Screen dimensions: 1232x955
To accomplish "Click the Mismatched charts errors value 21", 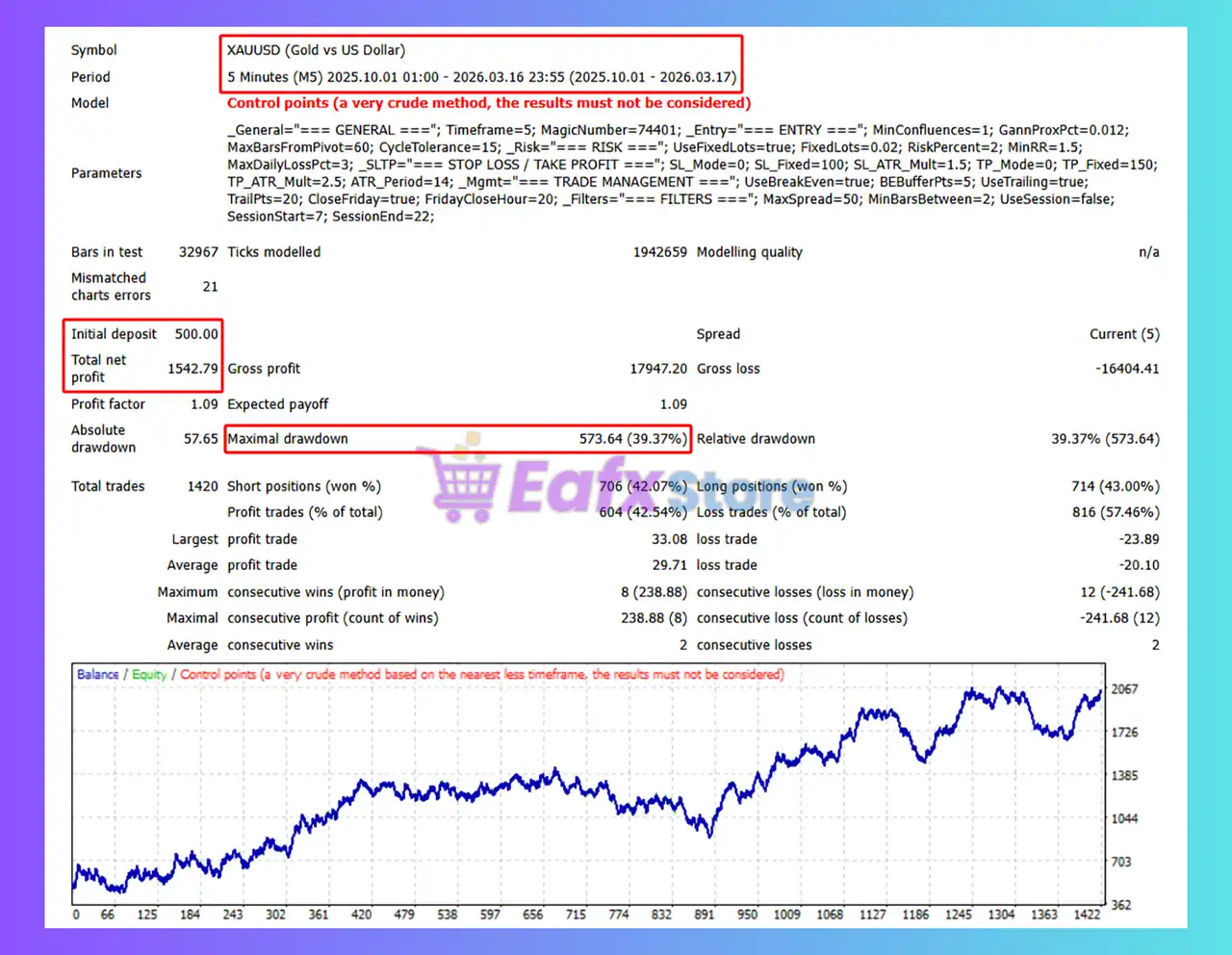I will pos(210,287).
